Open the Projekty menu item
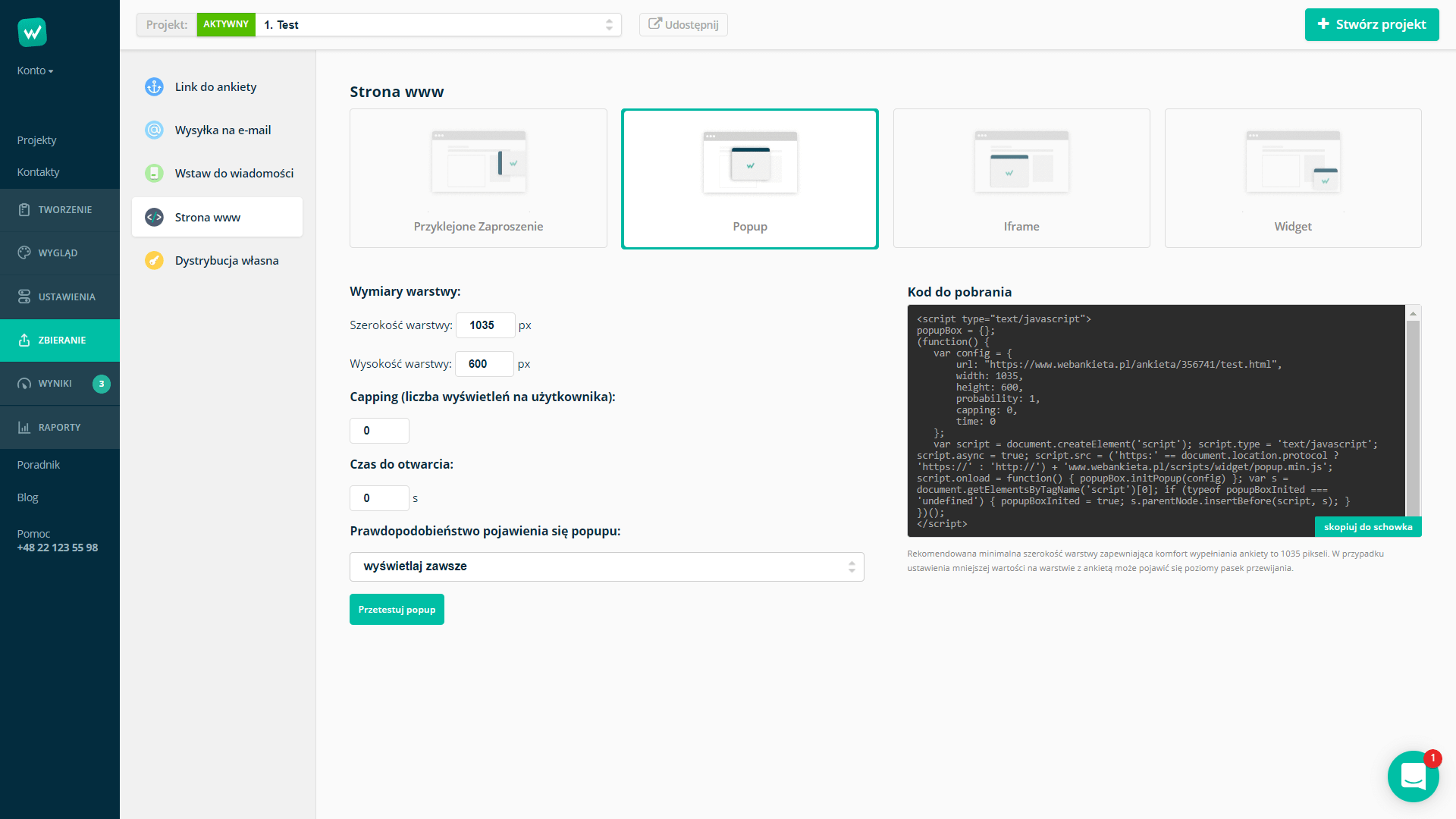 (36, 140)
